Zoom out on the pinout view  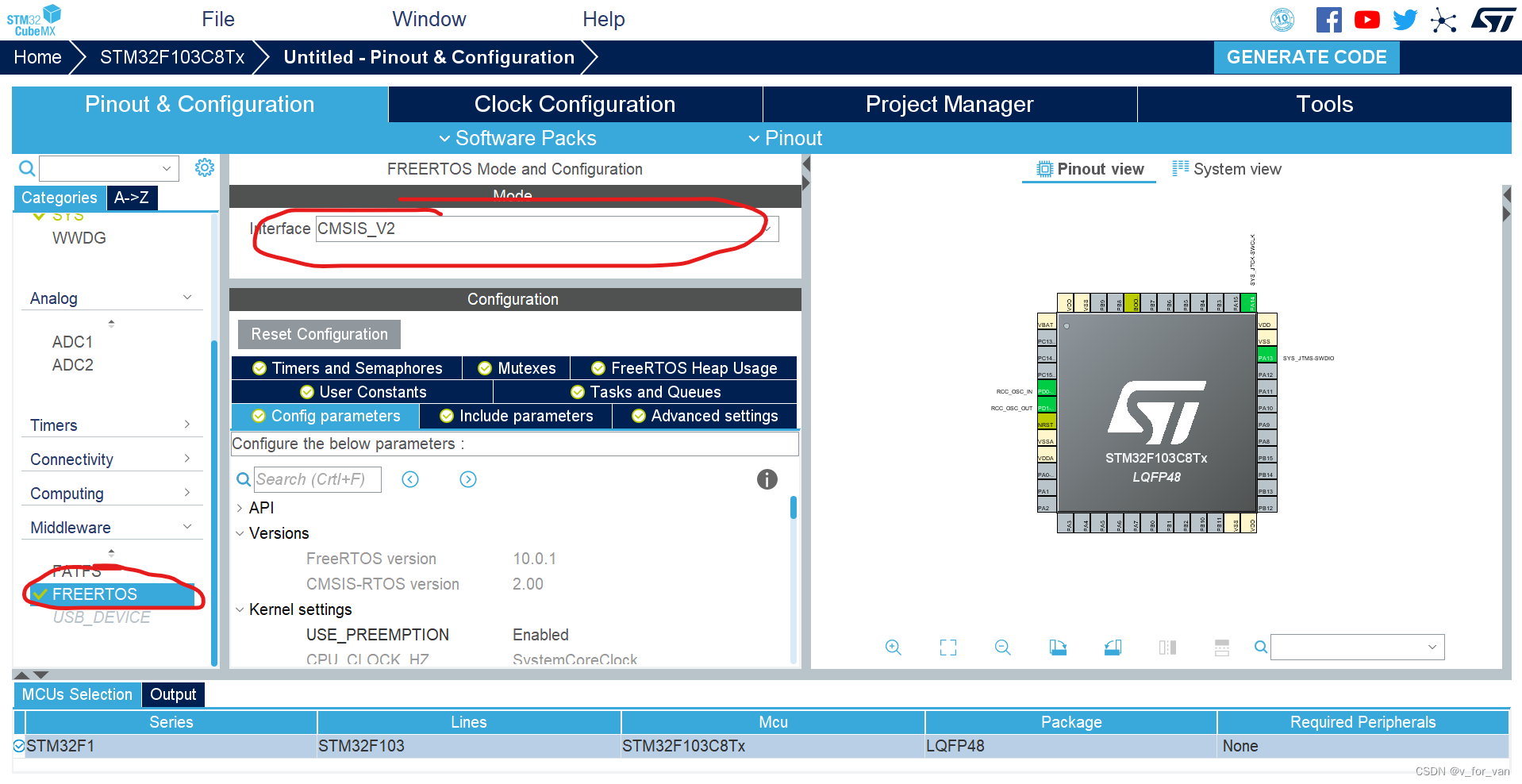[x=1002, y=648]
